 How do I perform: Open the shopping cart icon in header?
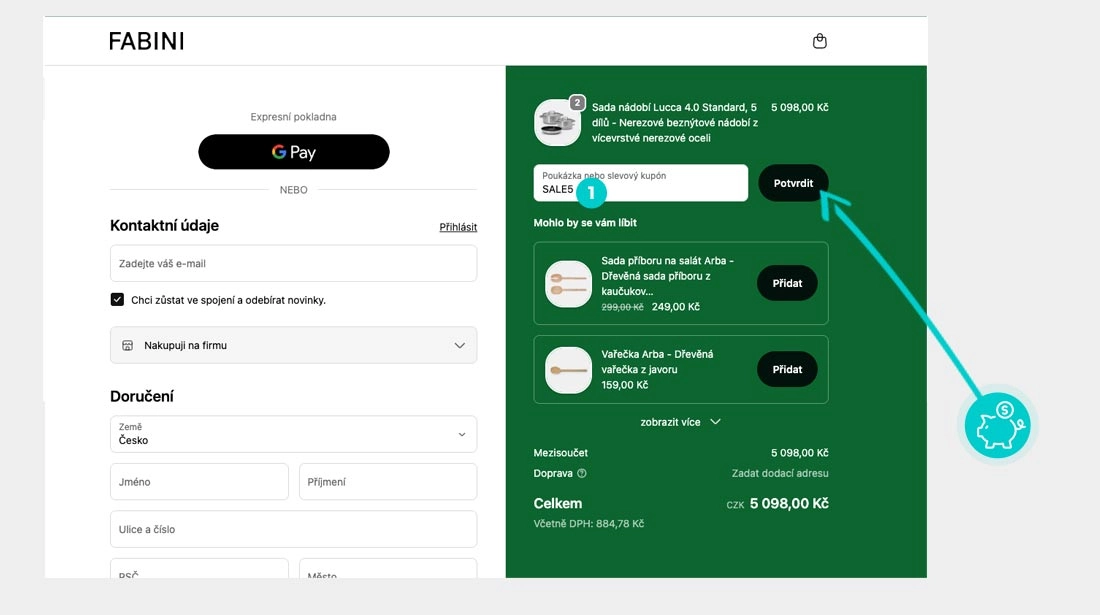click(819, 40)
